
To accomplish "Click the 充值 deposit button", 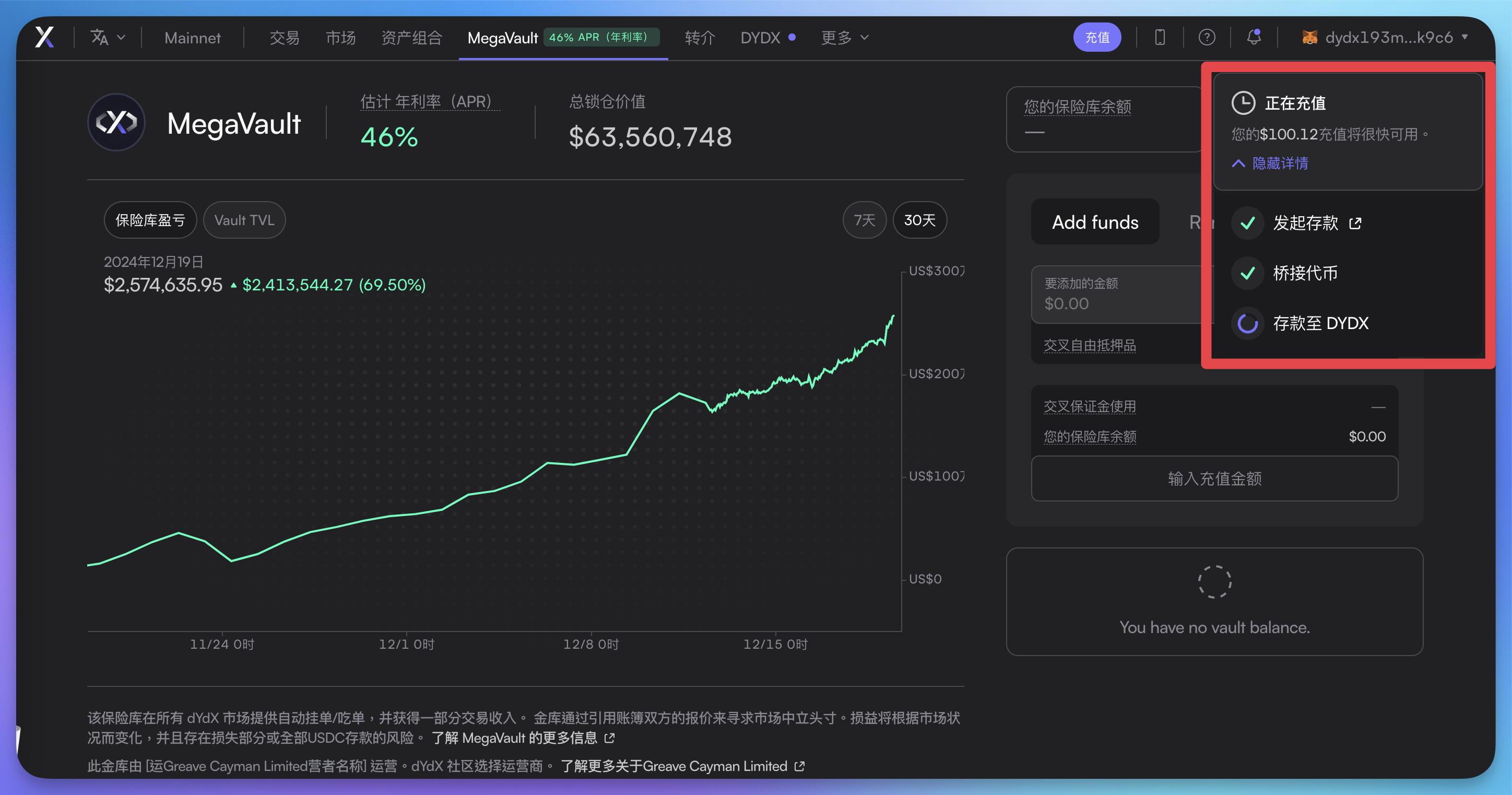I will click(x=1097, y=38).
